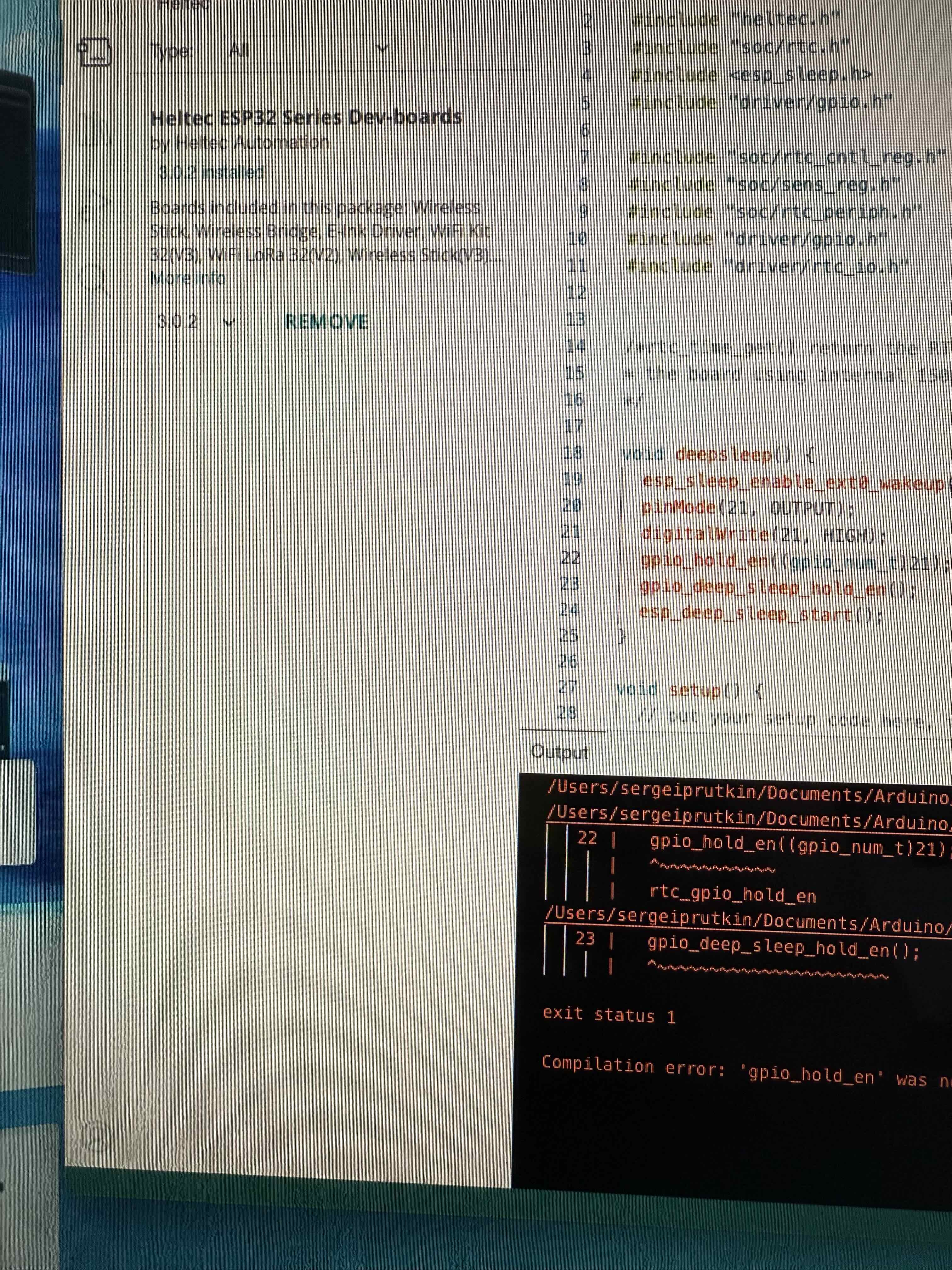The image size is (952, 1270).
Task: Click digitalWrite(21, HIGH); code line
Action: click(764, 535)
